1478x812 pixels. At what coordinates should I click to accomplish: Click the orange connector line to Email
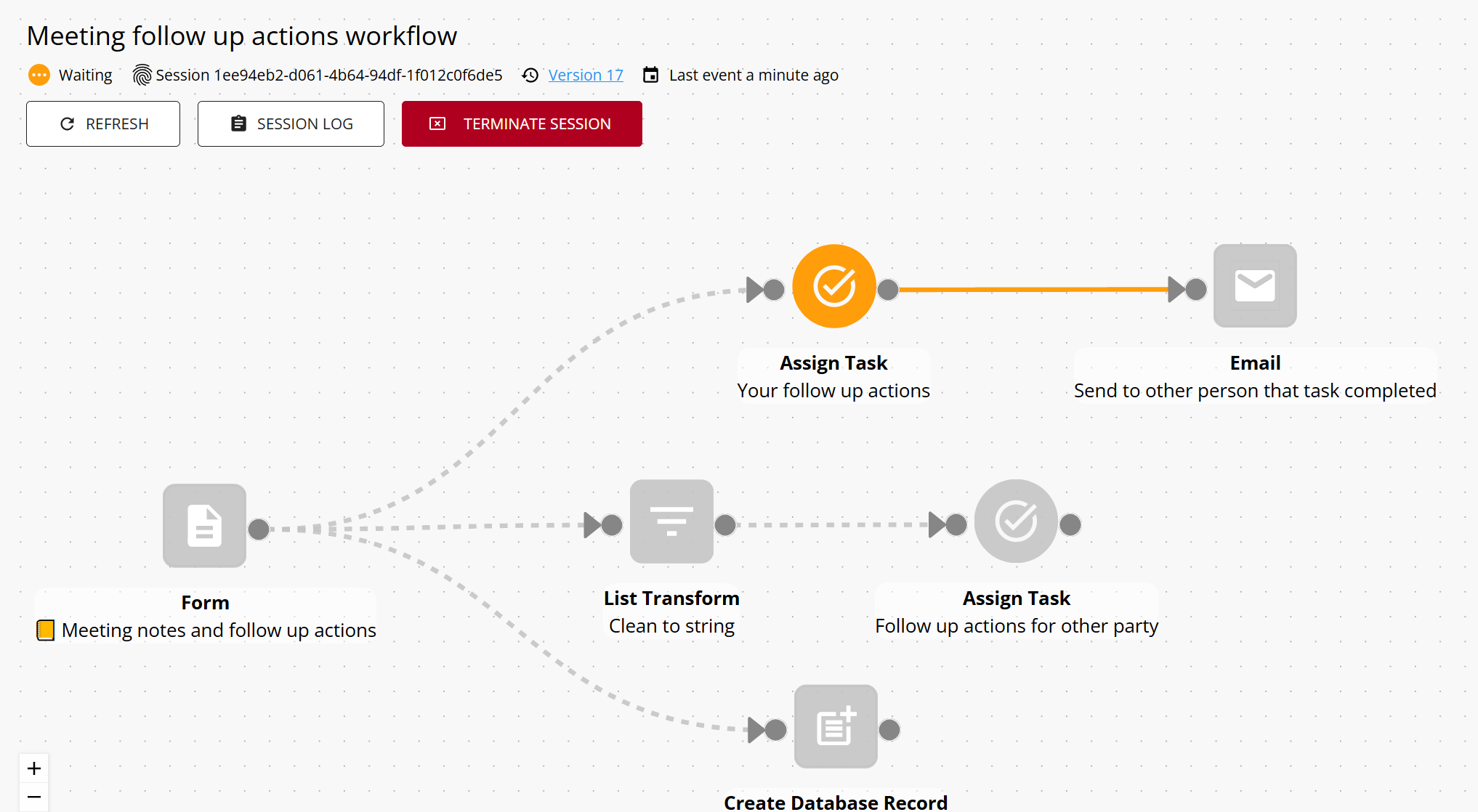point(1033,289)
